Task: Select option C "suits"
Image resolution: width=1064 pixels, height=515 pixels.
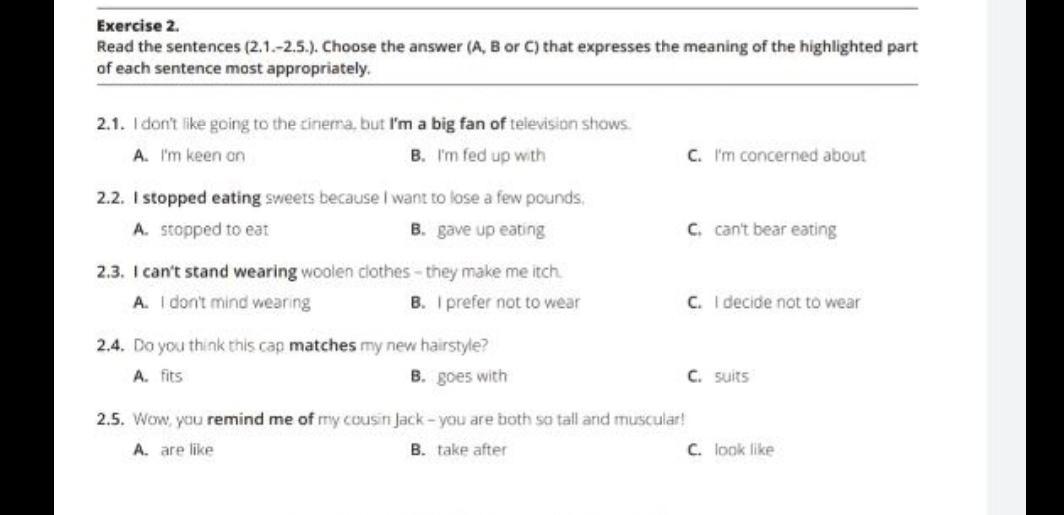Action: [718, 376]
